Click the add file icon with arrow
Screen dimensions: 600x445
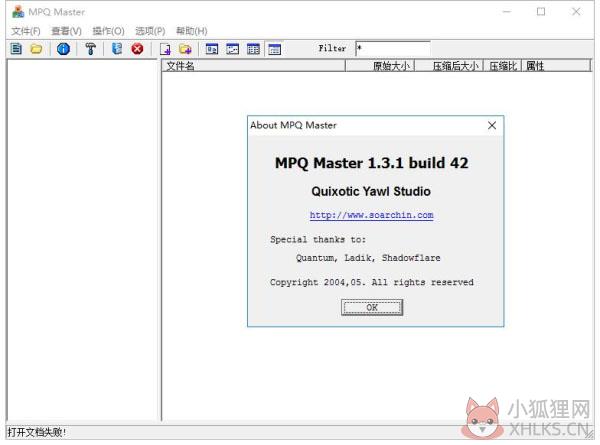click(165, 49)
